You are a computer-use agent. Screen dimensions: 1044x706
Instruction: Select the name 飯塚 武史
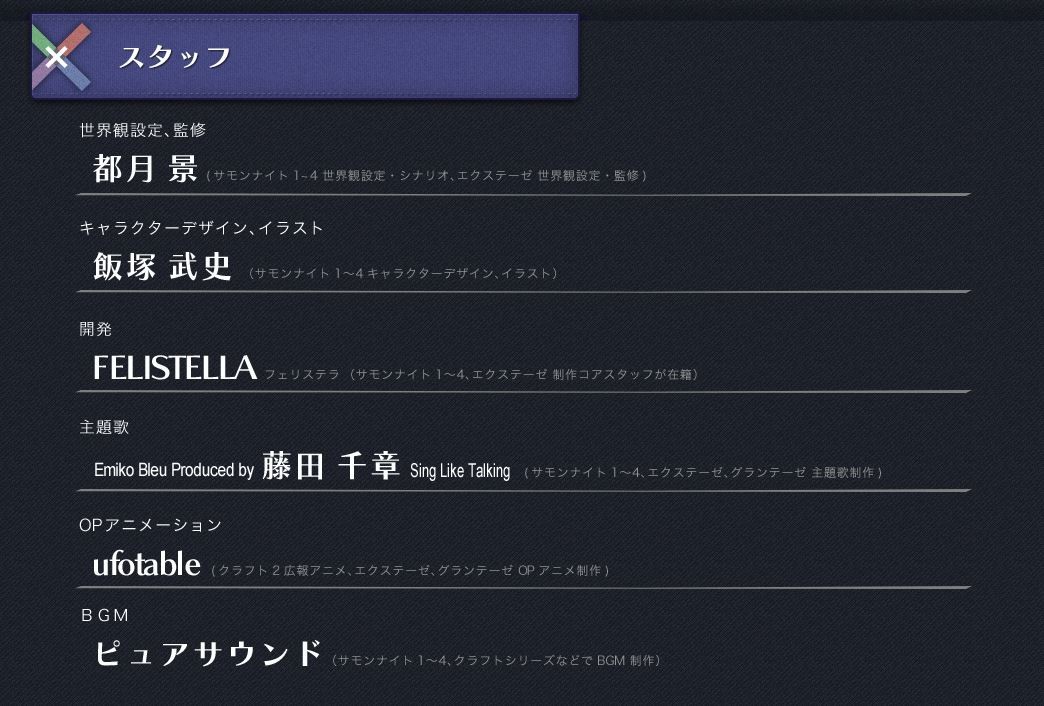point(162,266)
